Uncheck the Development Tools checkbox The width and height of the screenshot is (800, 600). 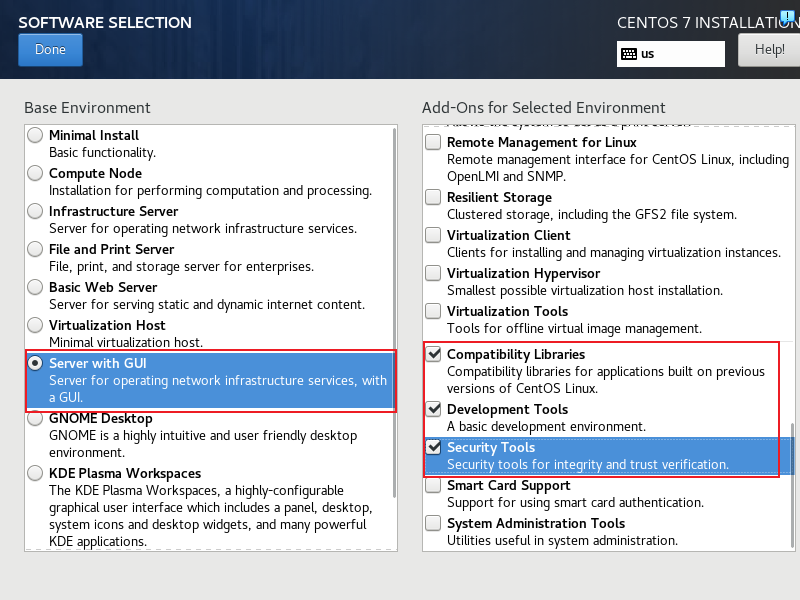(x=433, y=409)
